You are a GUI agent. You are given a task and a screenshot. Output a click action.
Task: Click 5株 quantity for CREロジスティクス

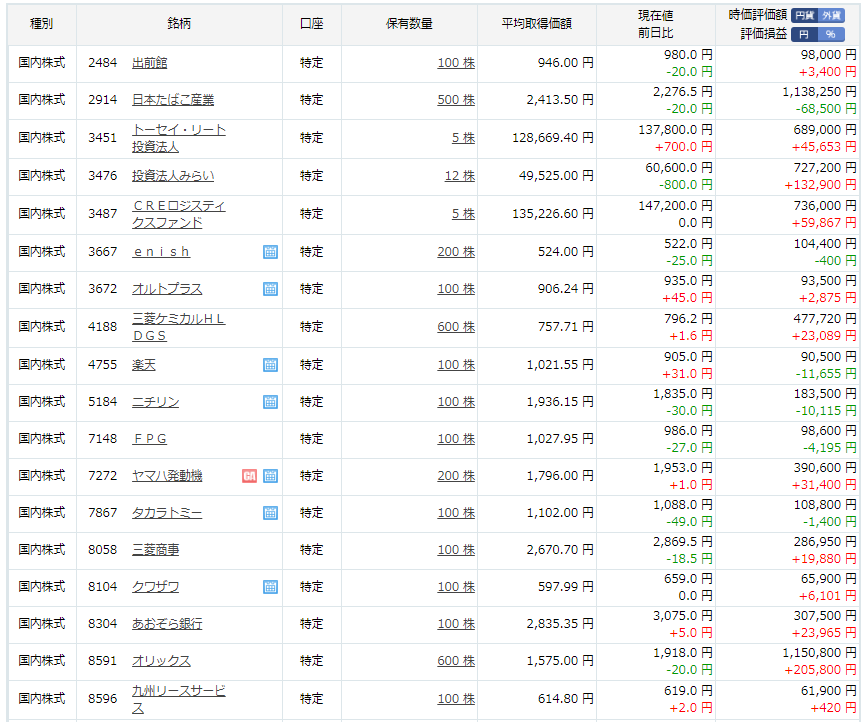463,214
